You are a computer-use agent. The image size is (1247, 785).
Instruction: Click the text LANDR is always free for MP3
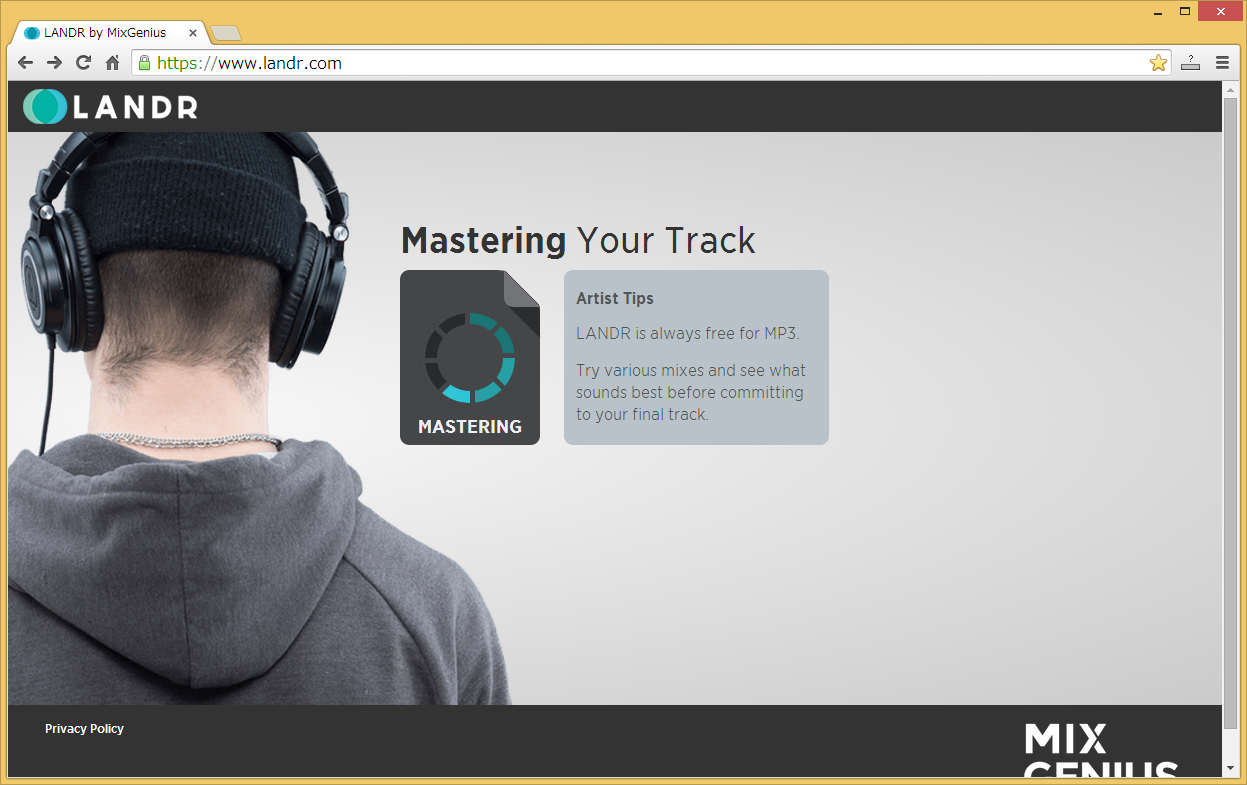tap(688, 333)
